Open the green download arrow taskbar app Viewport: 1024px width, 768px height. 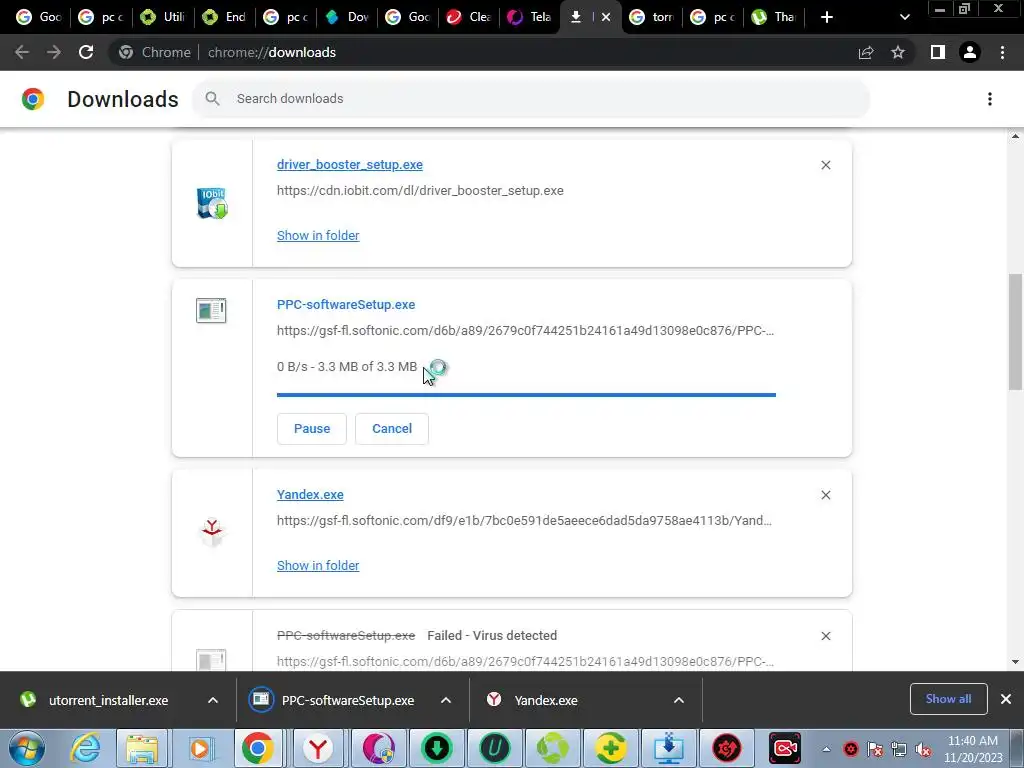point(436,748)
